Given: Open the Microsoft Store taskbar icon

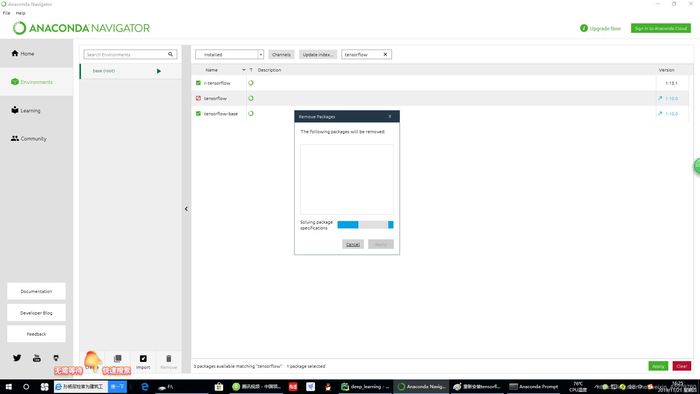Looking at the screenshot, I should 219,387.
